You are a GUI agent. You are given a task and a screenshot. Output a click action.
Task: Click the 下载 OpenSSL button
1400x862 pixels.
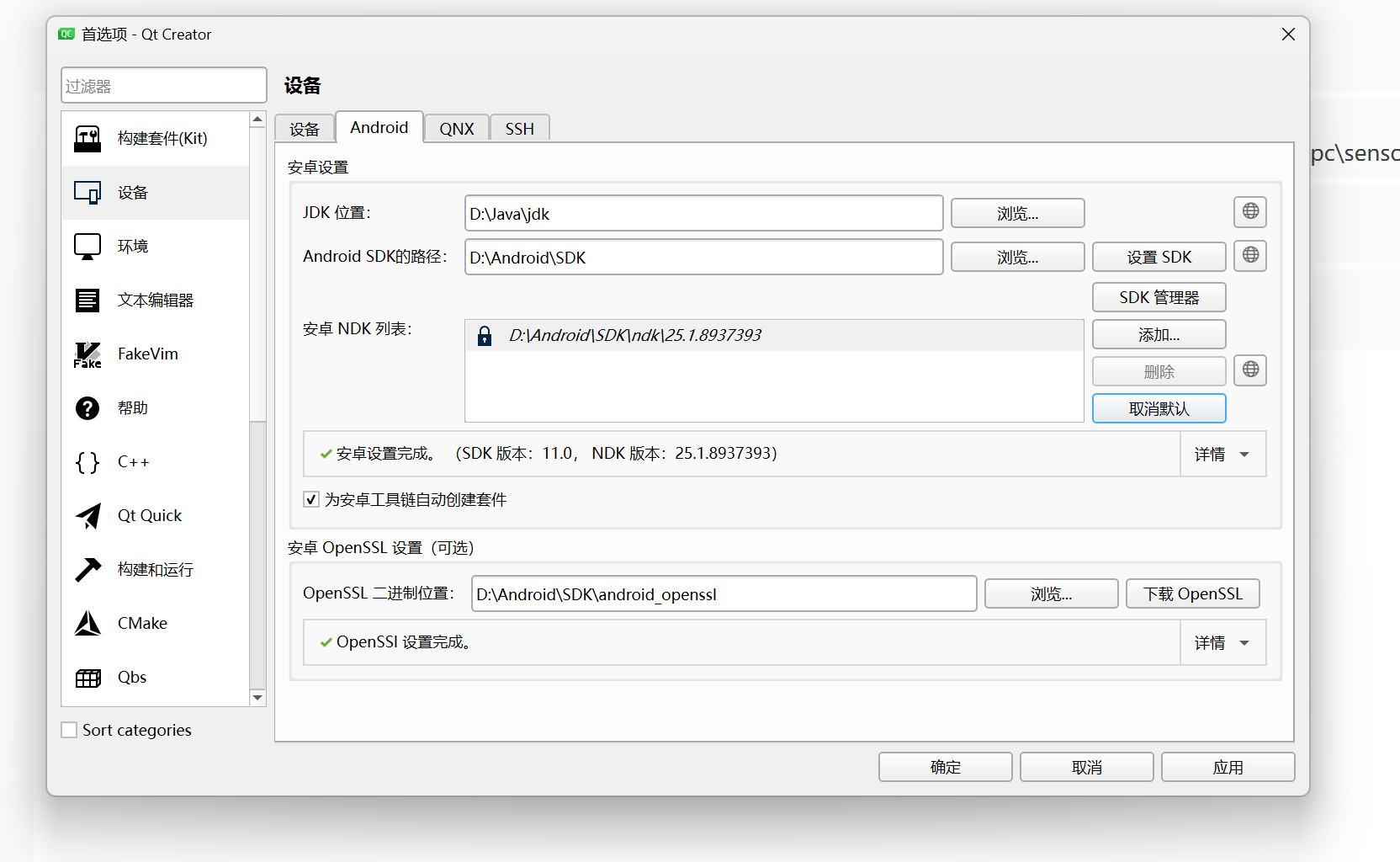1193,594
